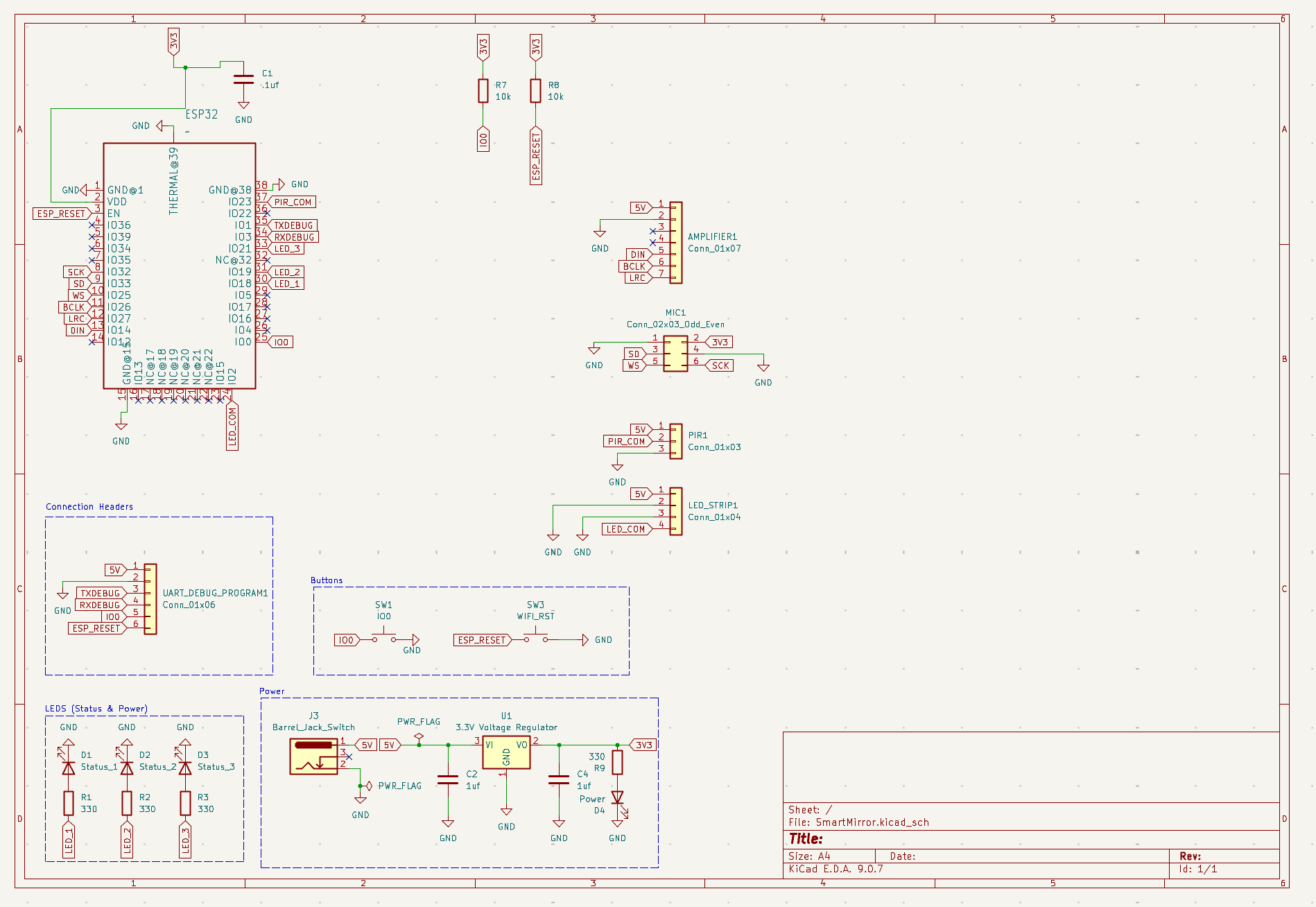
Task: Click the 'Buttons' section title
Action: (x=327, y=580)
